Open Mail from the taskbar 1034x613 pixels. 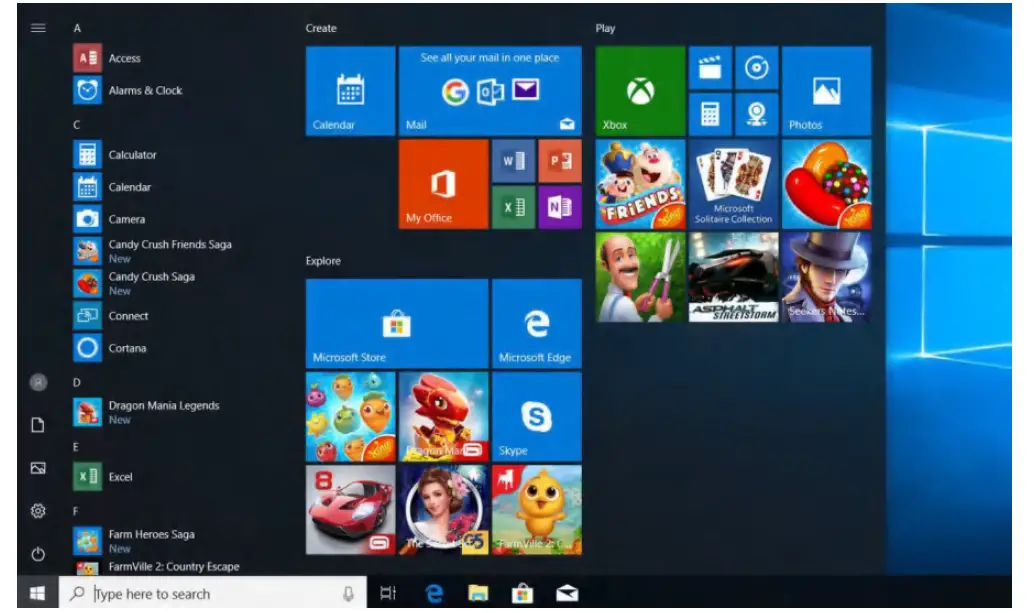pos(567,593)
